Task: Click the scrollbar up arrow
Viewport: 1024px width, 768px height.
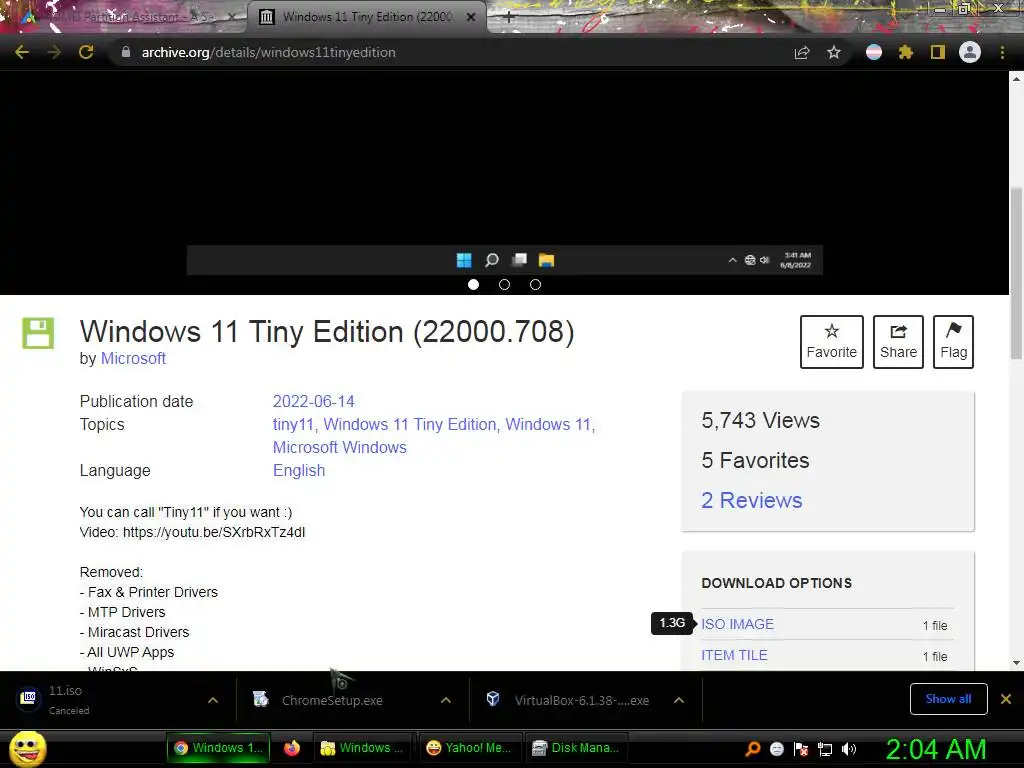Action: 1016,78
